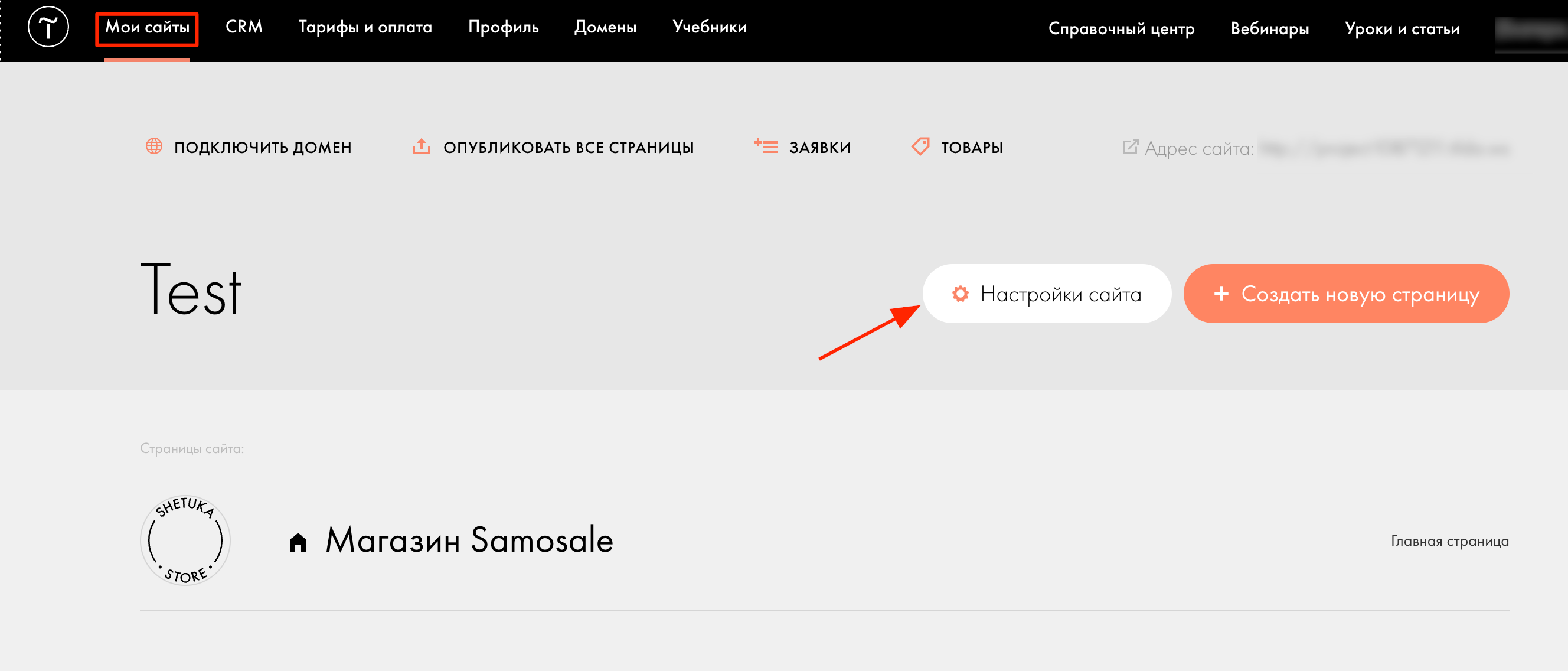The height and width of the screenshot is (671, 1568).
Task: Click the Tilda logo icon
Action: tap(48, 27)
